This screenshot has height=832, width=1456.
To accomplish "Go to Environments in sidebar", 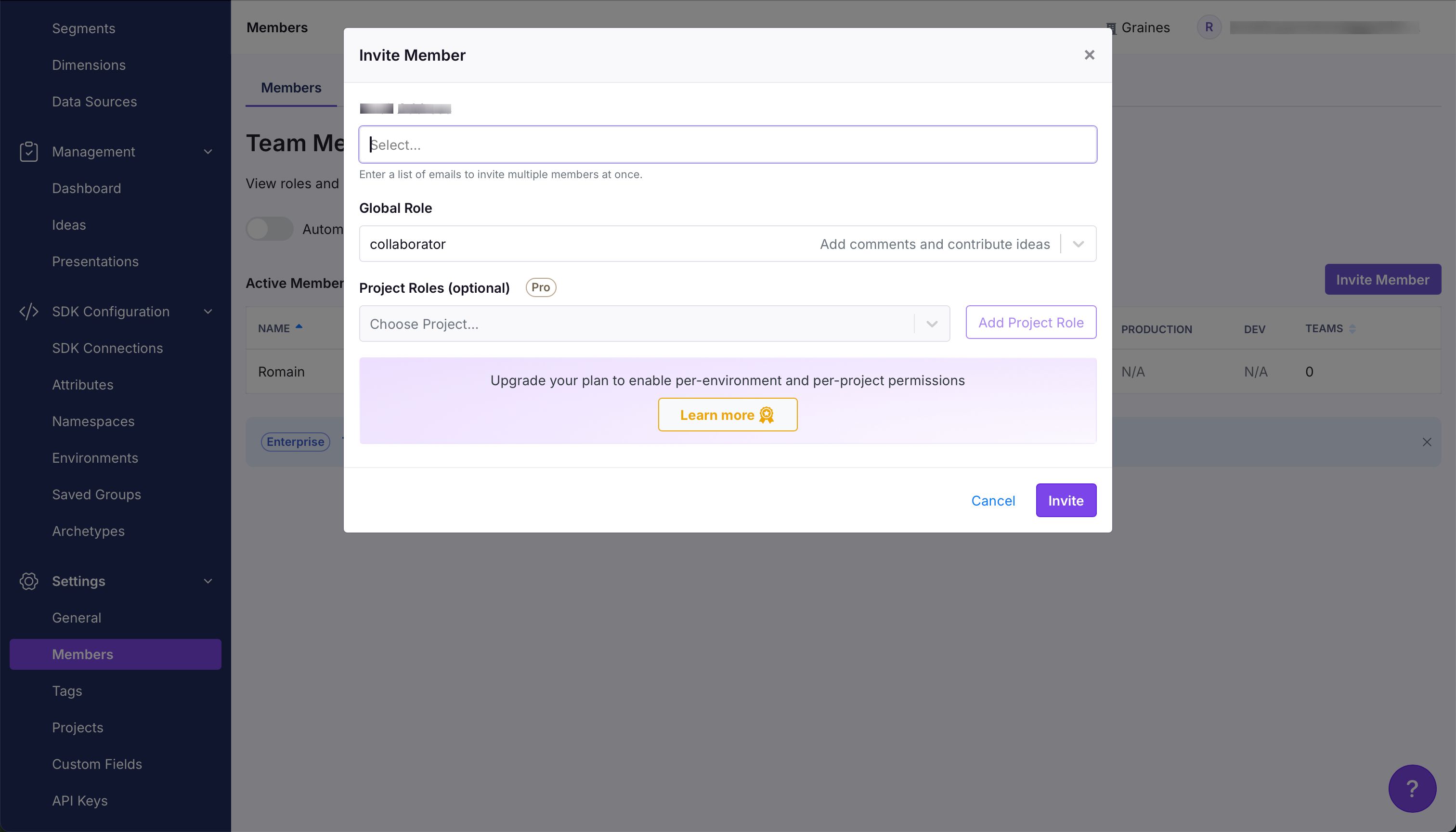I will 95,458.
